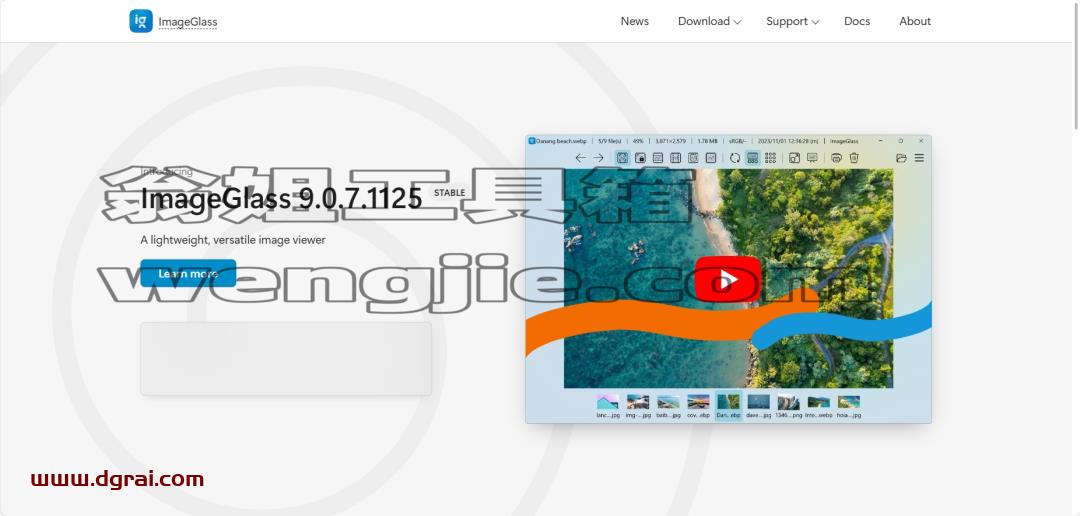1080x516 pixels.
Task: Click the print icon in preview toolbar
Action: tap(836, 158)
